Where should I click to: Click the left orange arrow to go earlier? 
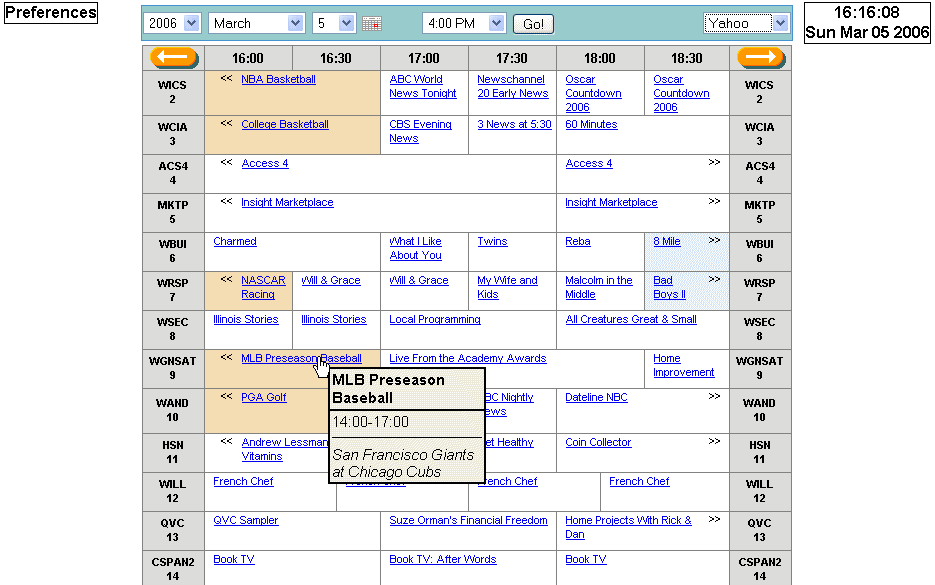174,57
